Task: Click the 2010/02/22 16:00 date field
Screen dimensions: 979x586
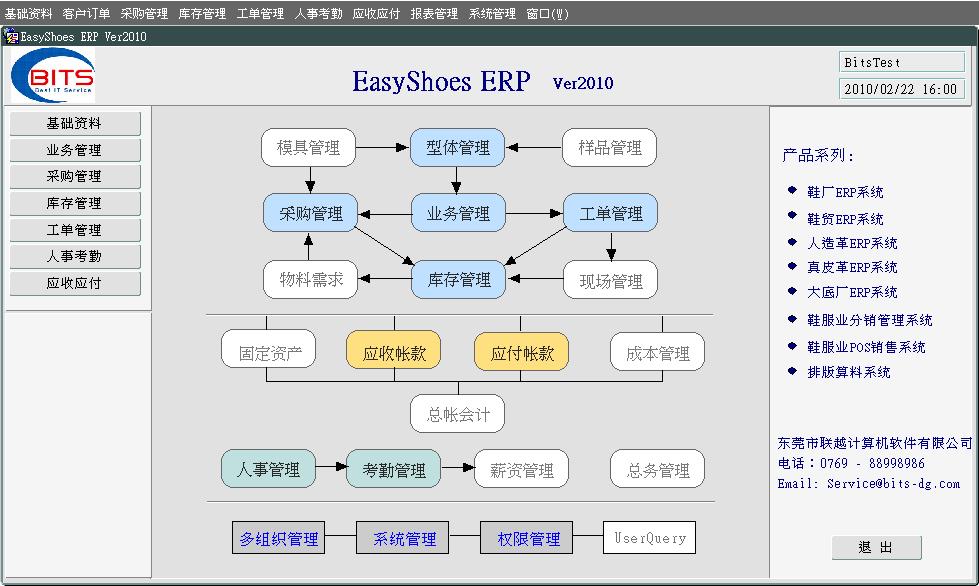Action: pos(902,89)
